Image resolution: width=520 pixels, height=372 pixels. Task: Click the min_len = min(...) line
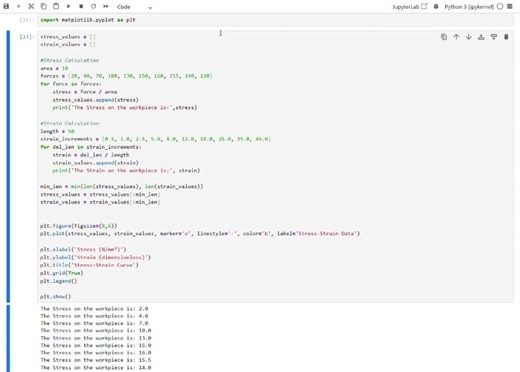pos(121,186)
